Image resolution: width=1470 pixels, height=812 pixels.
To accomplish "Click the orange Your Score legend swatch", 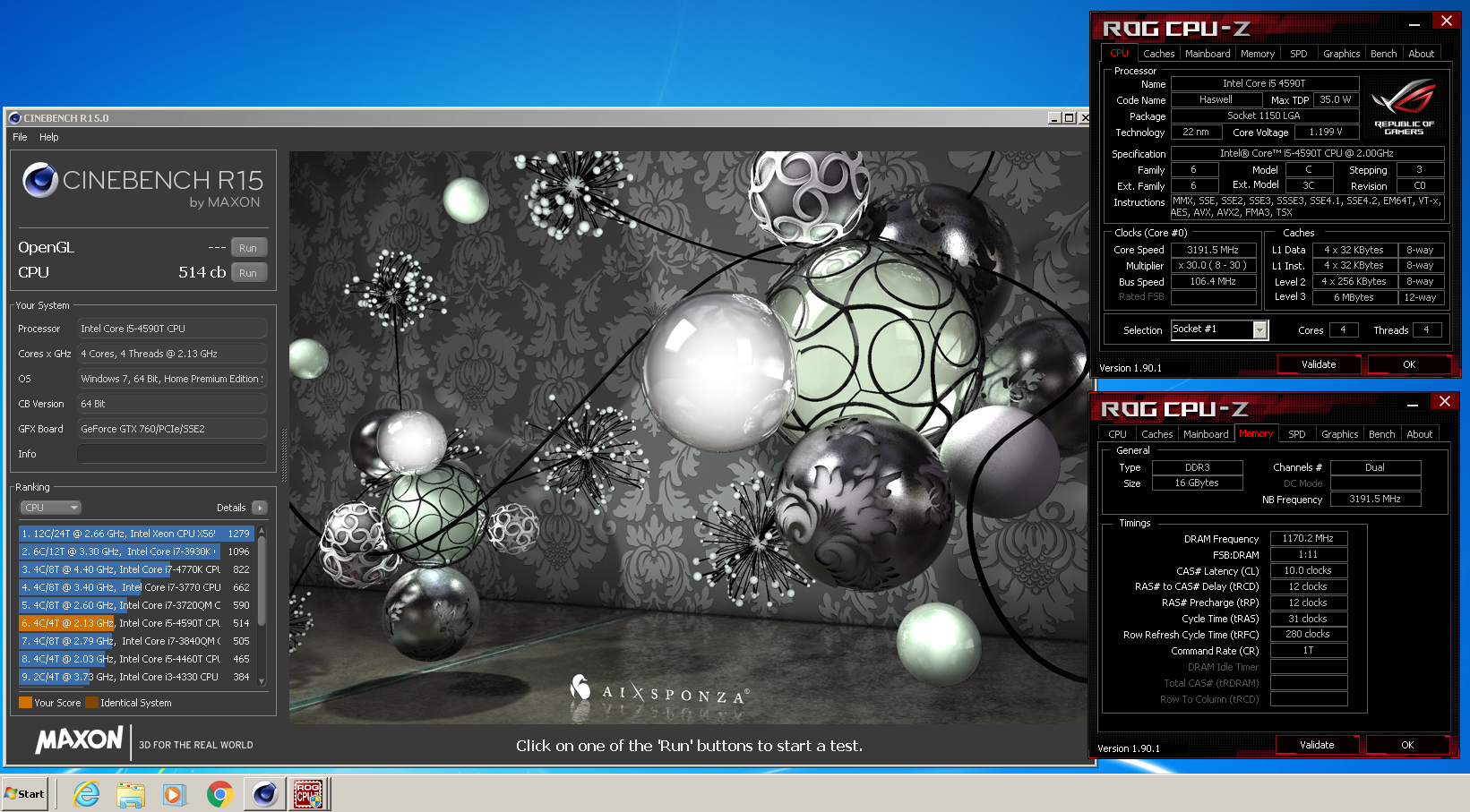I will [x=25, y=703].
